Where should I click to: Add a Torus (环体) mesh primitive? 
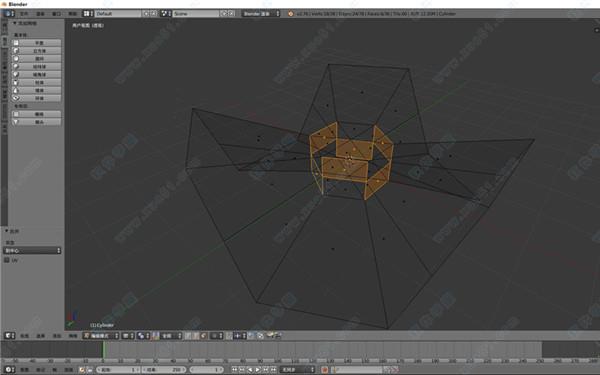(x=36, y=98)
